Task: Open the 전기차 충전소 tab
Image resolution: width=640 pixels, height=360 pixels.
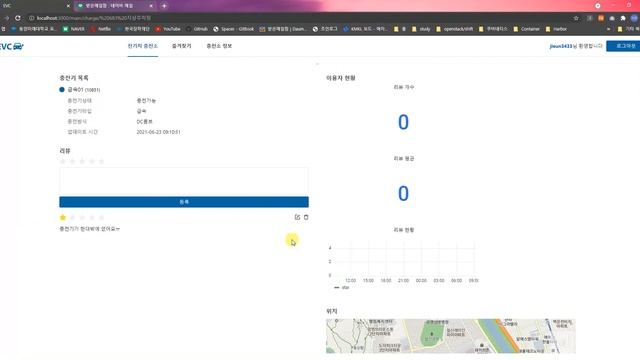Action: (x=142, y=46)
